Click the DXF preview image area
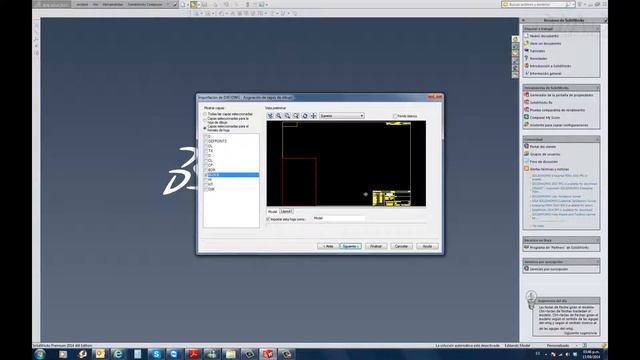The width and height of the screenshot is (640, 360). coord(346,163)
